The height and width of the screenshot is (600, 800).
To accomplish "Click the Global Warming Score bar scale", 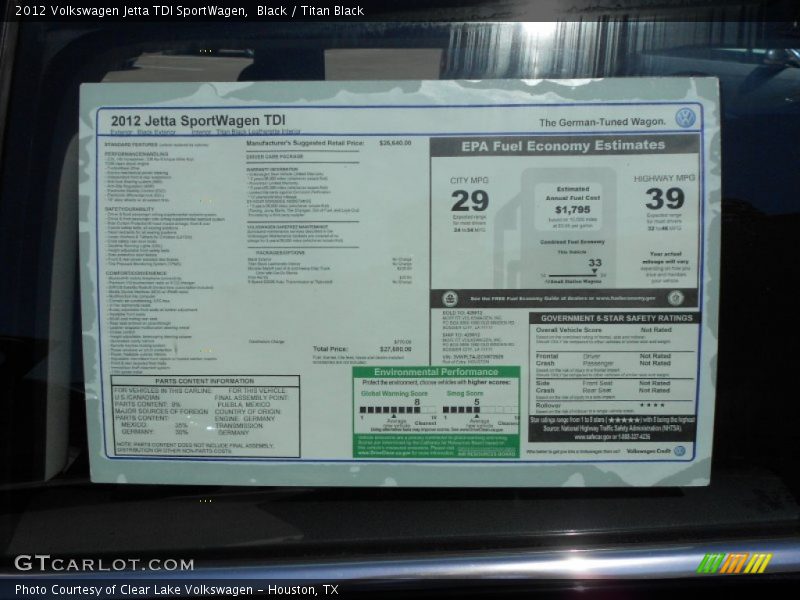I will [398, 410].
